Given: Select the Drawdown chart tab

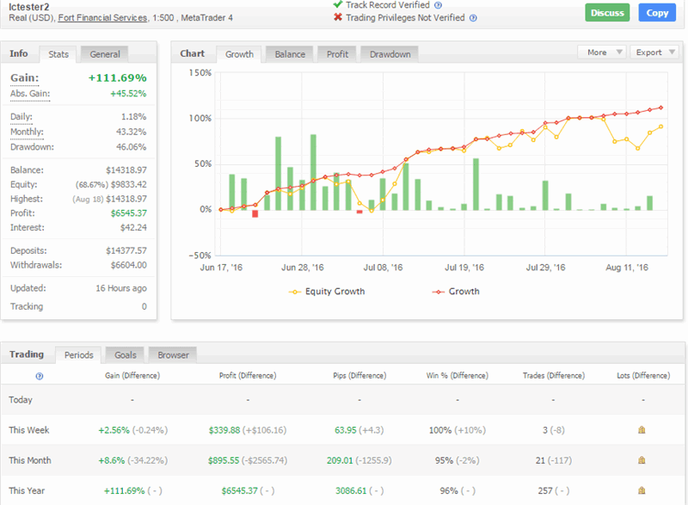Looking at the screenshot, I should (390, 54).
